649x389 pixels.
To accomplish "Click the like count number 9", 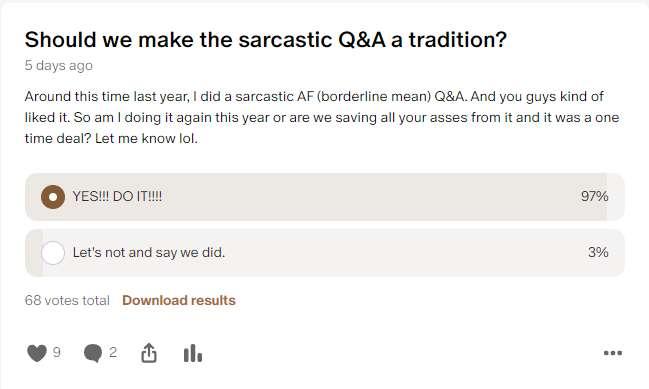I will [x=57, y=352].
